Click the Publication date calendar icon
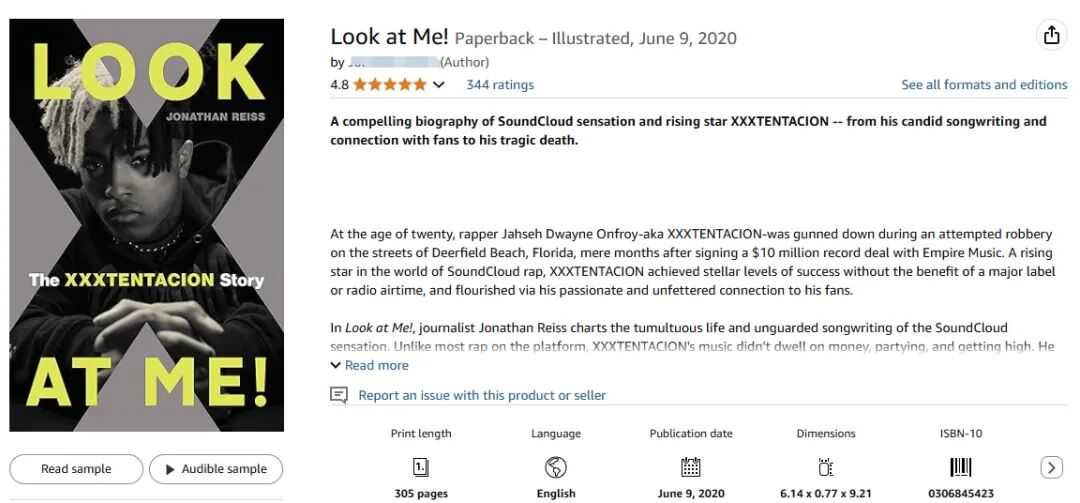Viewport: 1080px width, 503px height. click(691, 466)
